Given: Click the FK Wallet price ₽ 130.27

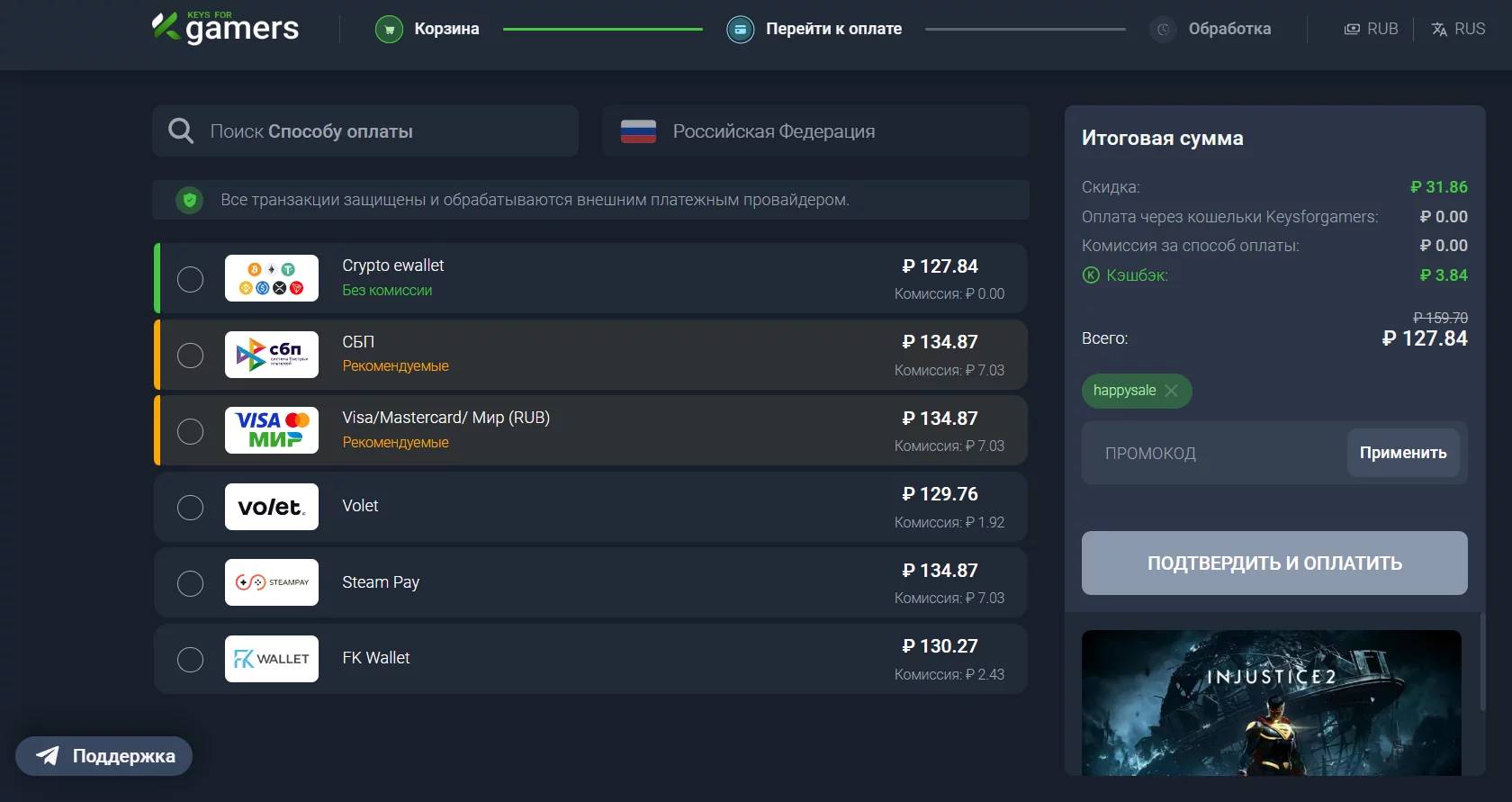Looking at the screenshot, I should [940, 646].
